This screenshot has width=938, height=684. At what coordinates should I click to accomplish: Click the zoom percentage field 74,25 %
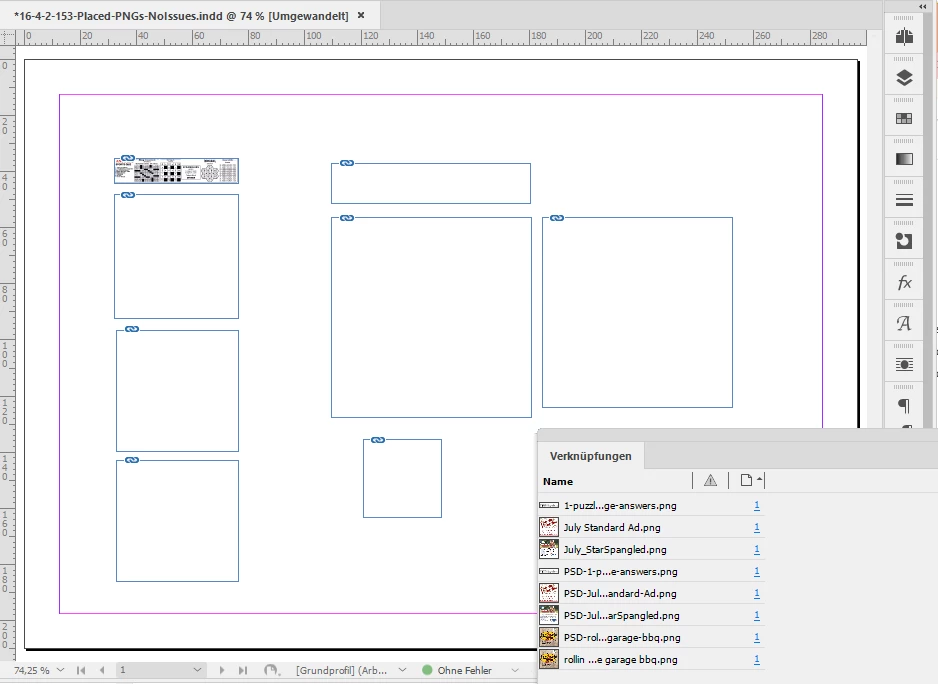[32, 670]
